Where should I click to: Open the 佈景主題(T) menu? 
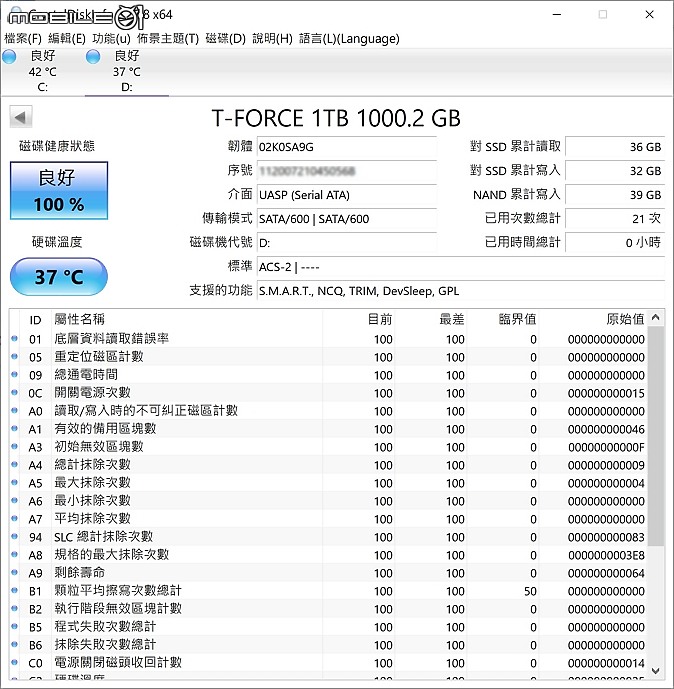tap(168, 39)
